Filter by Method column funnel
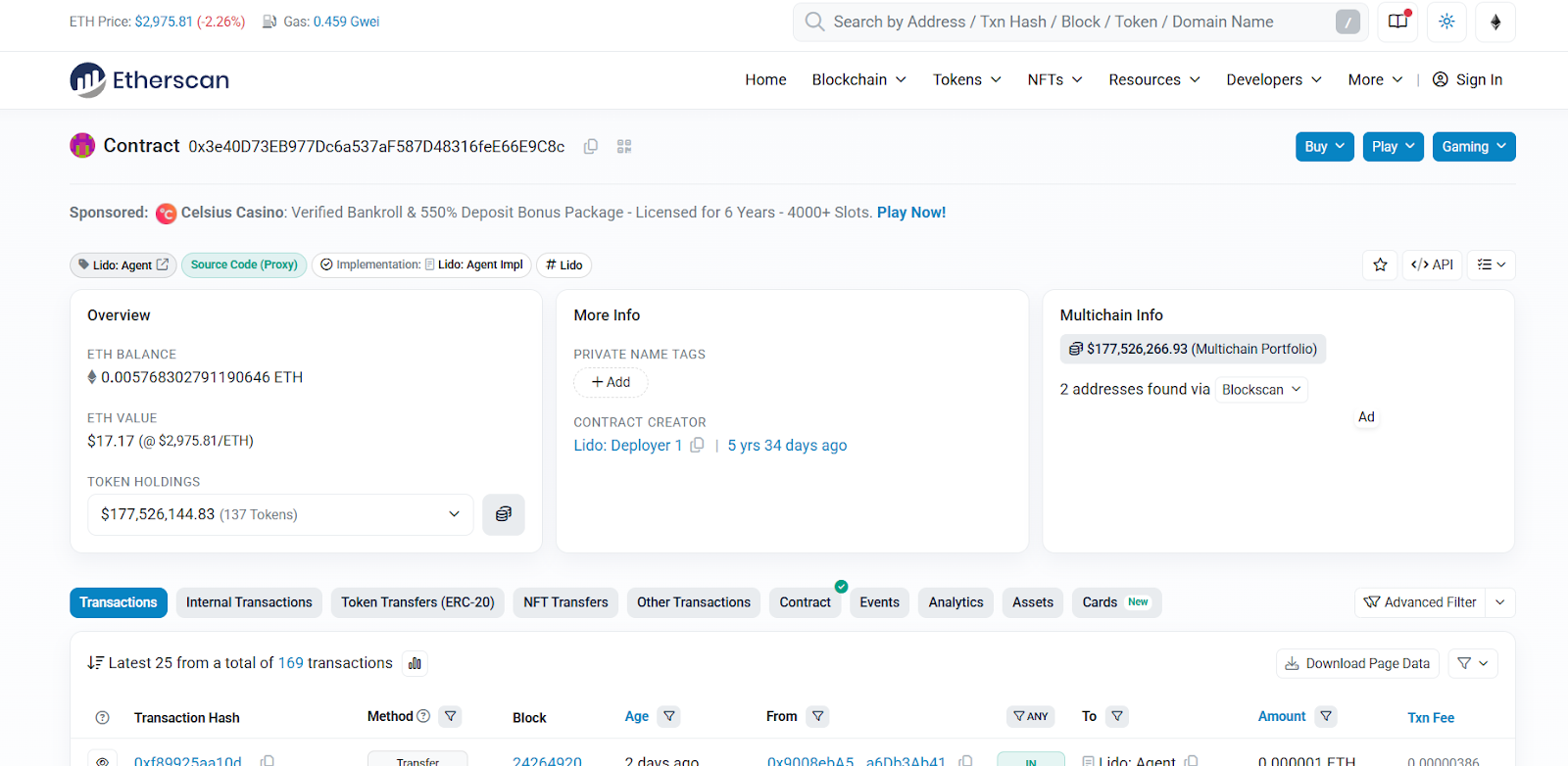The image size is (1568, 766). pos(451,716)
